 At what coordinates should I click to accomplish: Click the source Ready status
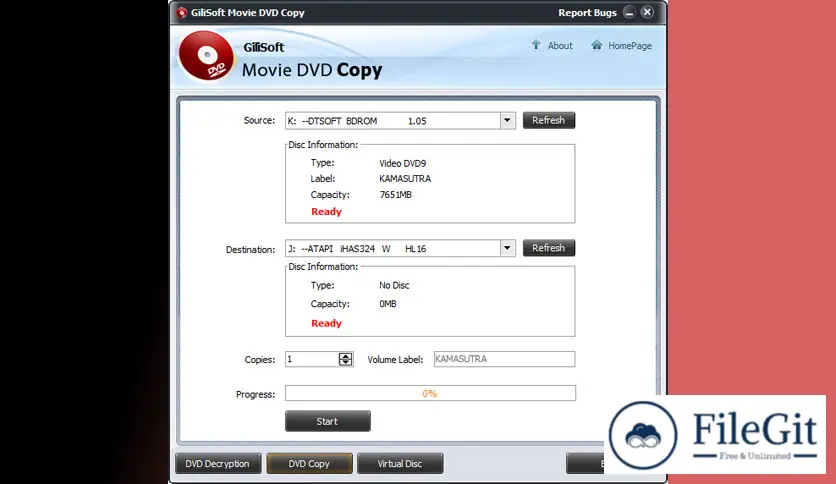[326, 212]
